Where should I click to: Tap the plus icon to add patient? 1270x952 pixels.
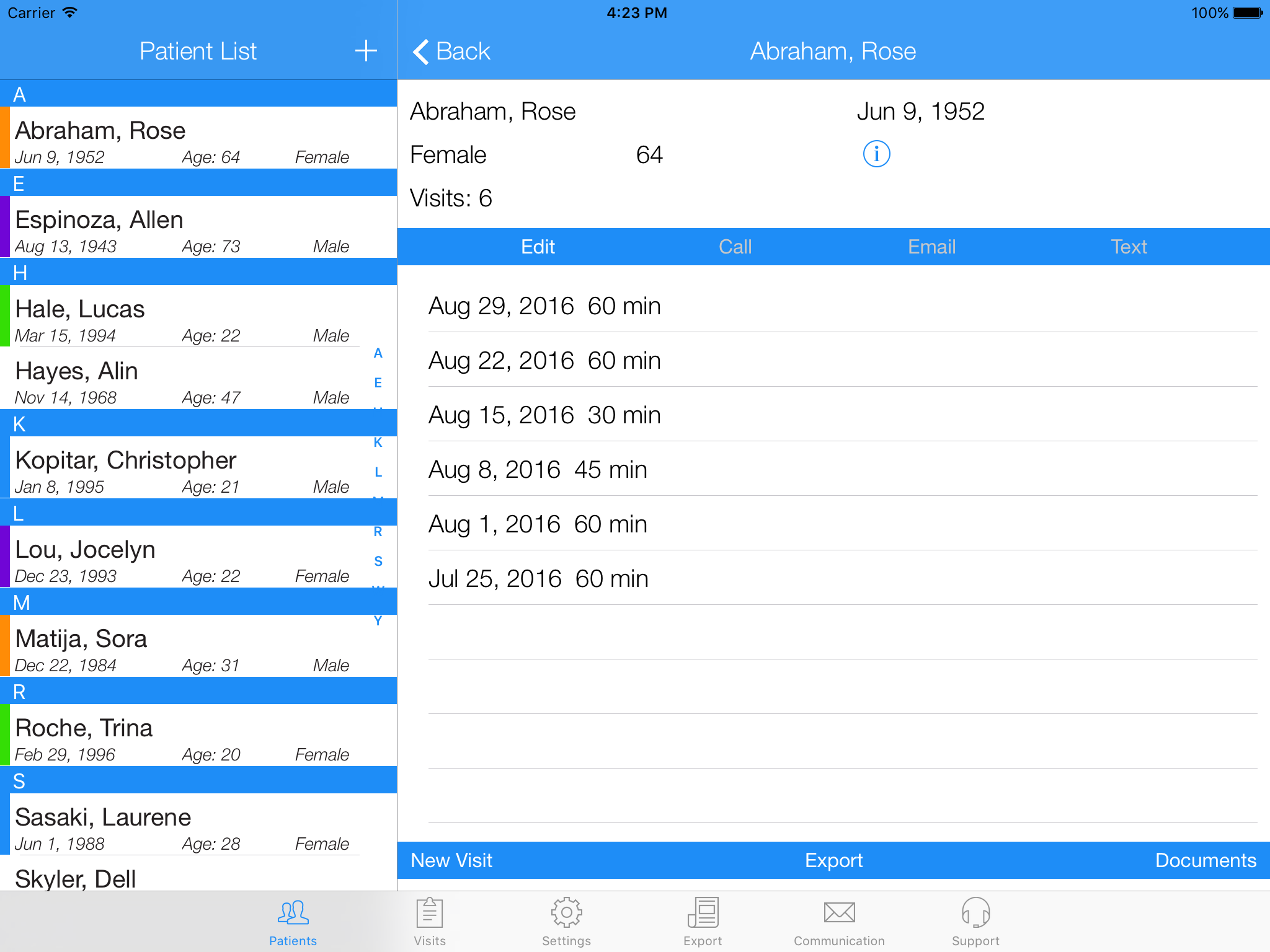point(366,51)
